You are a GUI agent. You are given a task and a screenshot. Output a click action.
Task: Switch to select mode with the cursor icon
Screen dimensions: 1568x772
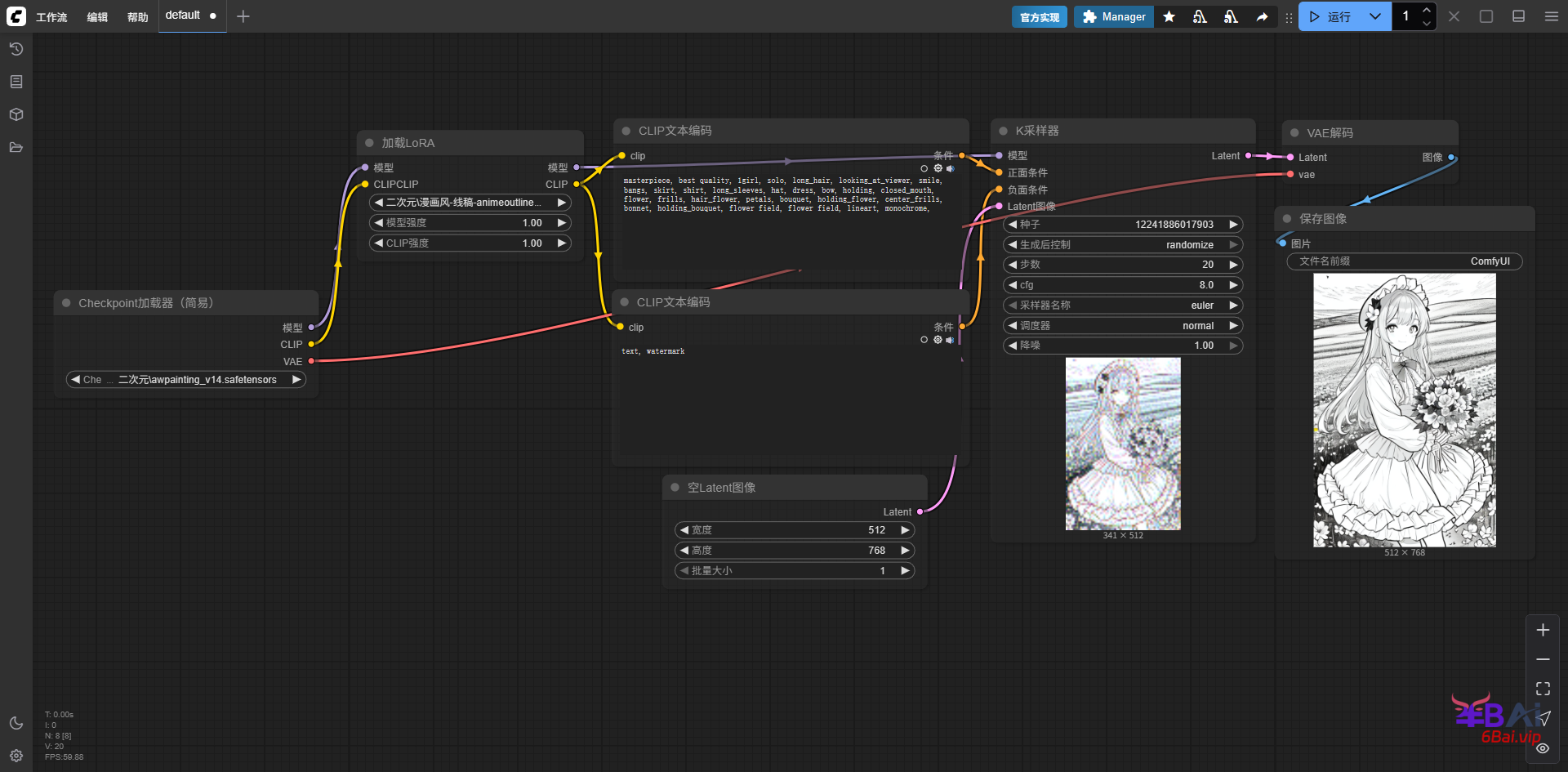(x=1543, y=718)
